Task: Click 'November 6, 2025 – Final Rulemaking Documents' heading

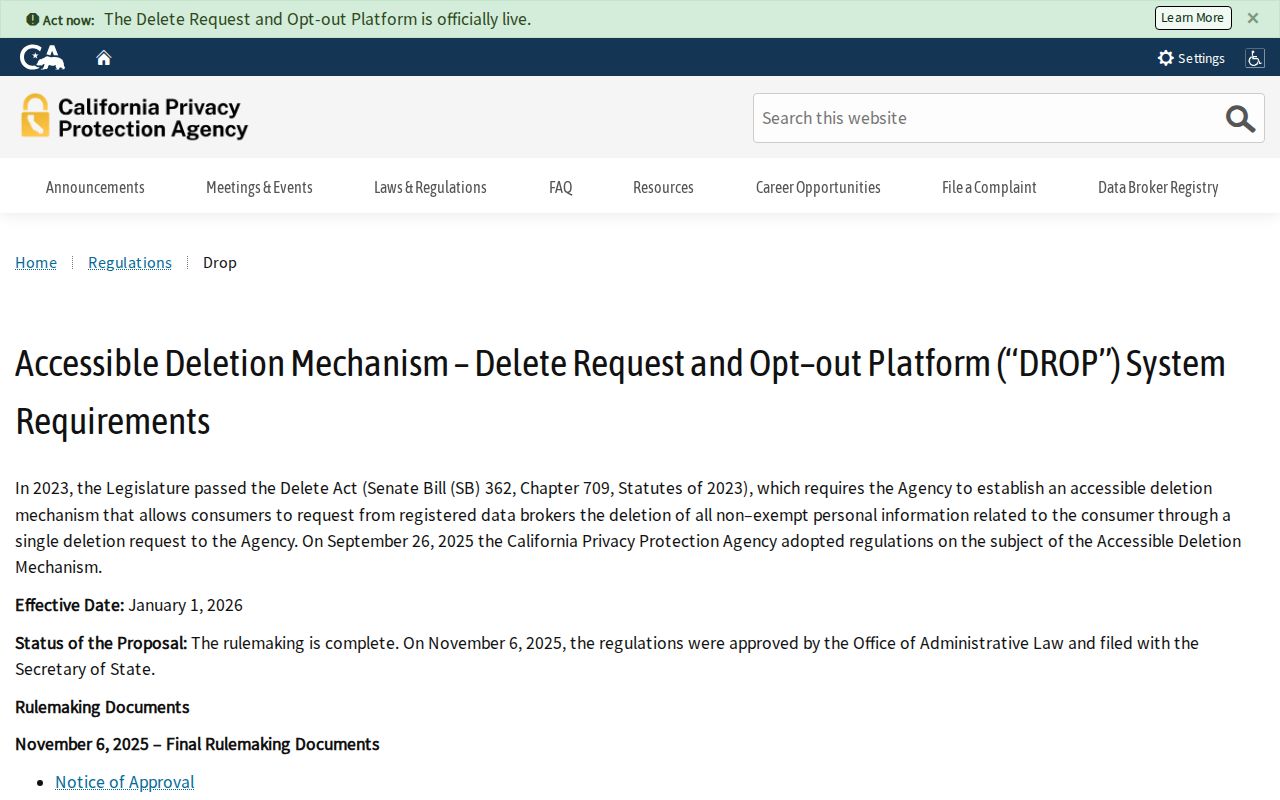Action: (x=197, y=744)
